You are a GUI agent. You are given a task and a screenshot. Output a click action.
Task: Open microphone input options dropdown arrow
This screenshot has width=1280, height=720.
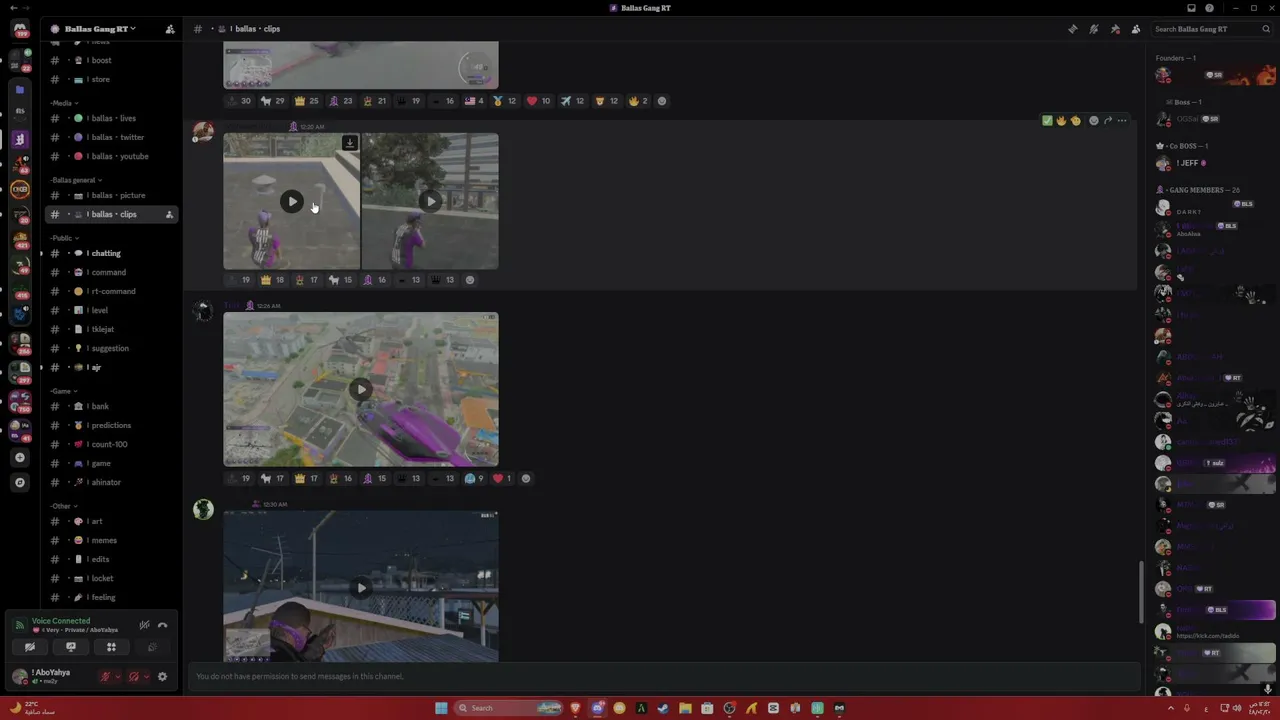tap(117, 677)
